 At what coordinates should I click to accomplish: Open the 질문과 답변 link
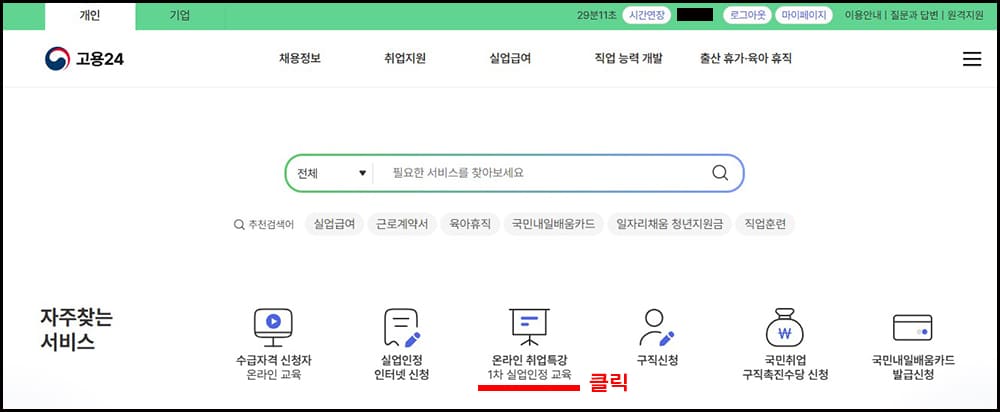tap(913, 15)
